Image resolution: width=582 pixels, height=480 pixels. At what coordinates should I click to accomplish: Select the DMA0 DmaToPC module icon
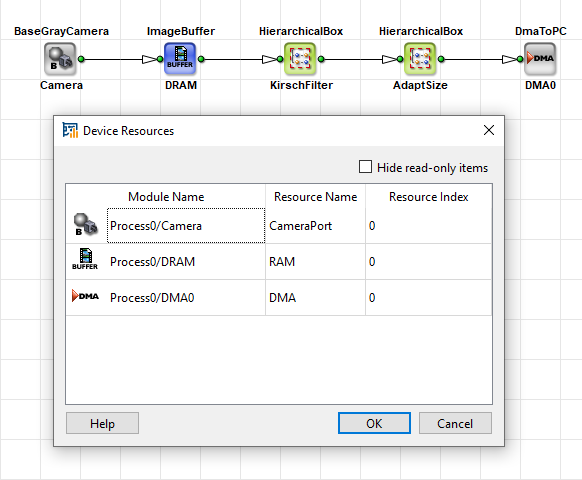tap(540, 59)
